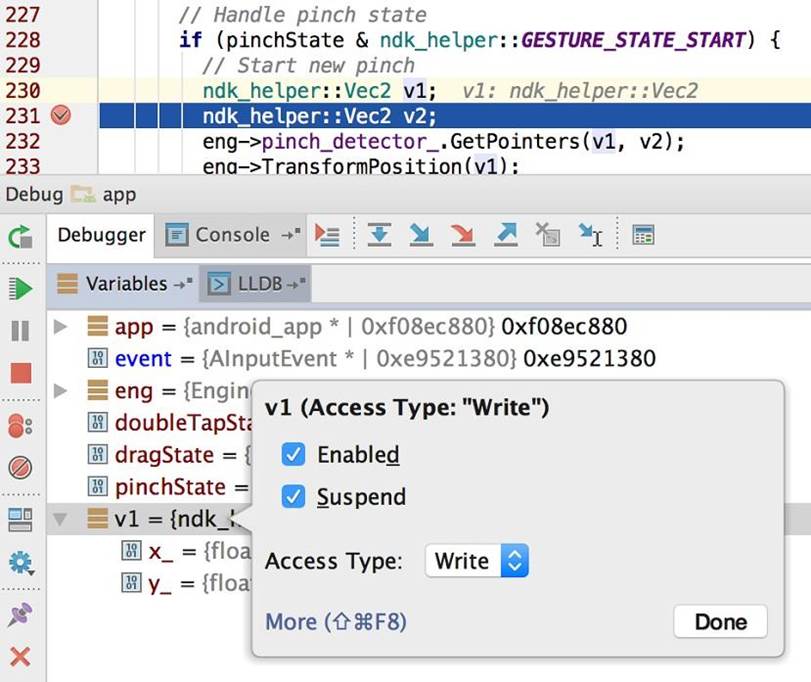Pause the program with pause icon
Viewport: 811px width, 682px height.
coord(20,331)
